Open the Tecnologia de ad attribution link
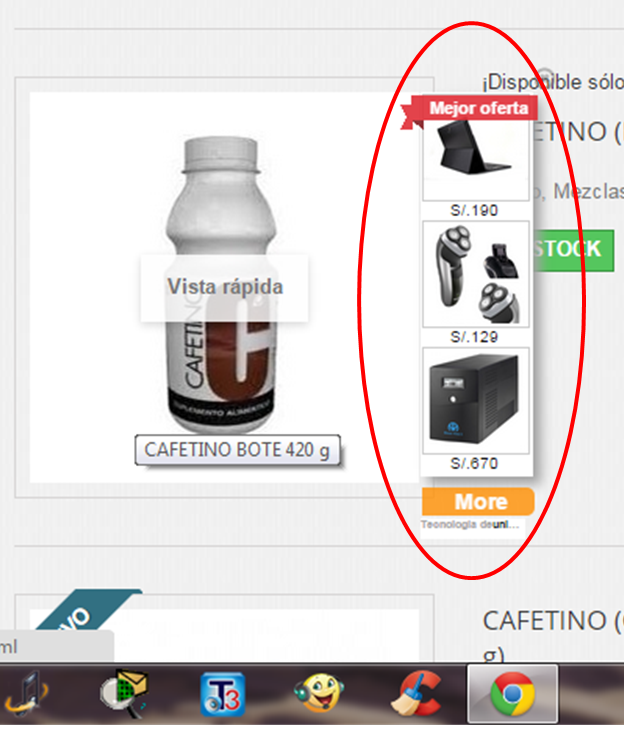Screen dimensions: 624x745 click(470, 525)
